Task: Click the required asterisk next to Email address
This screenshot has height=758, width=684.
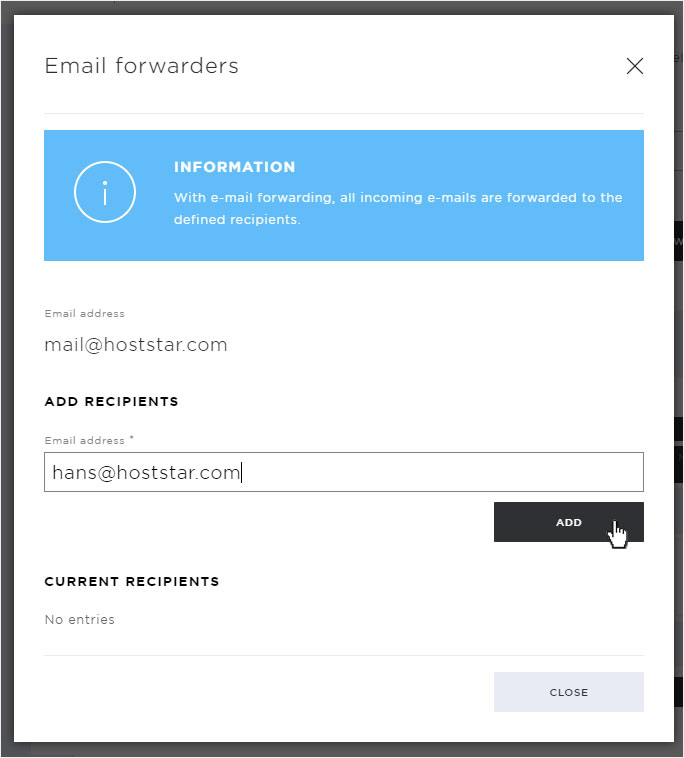Action: [x=131, y=438]
